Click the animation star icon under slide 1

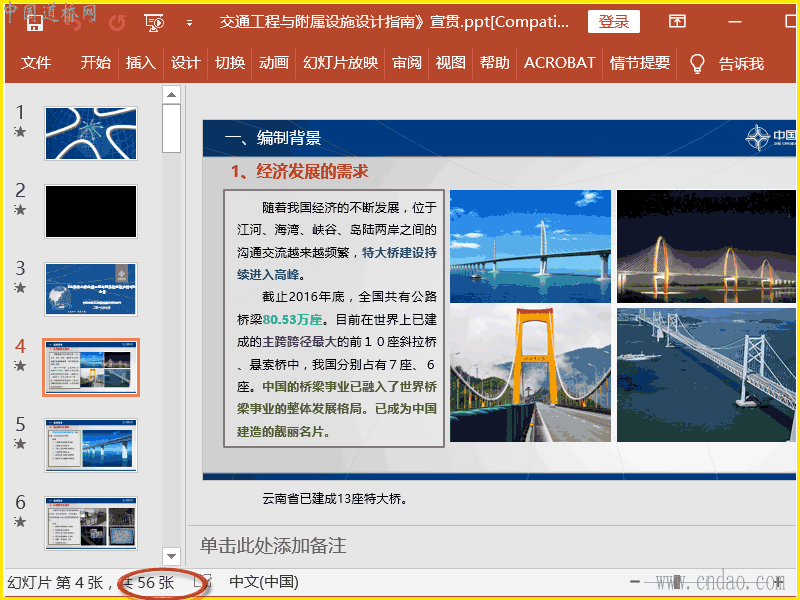[20, 132]
